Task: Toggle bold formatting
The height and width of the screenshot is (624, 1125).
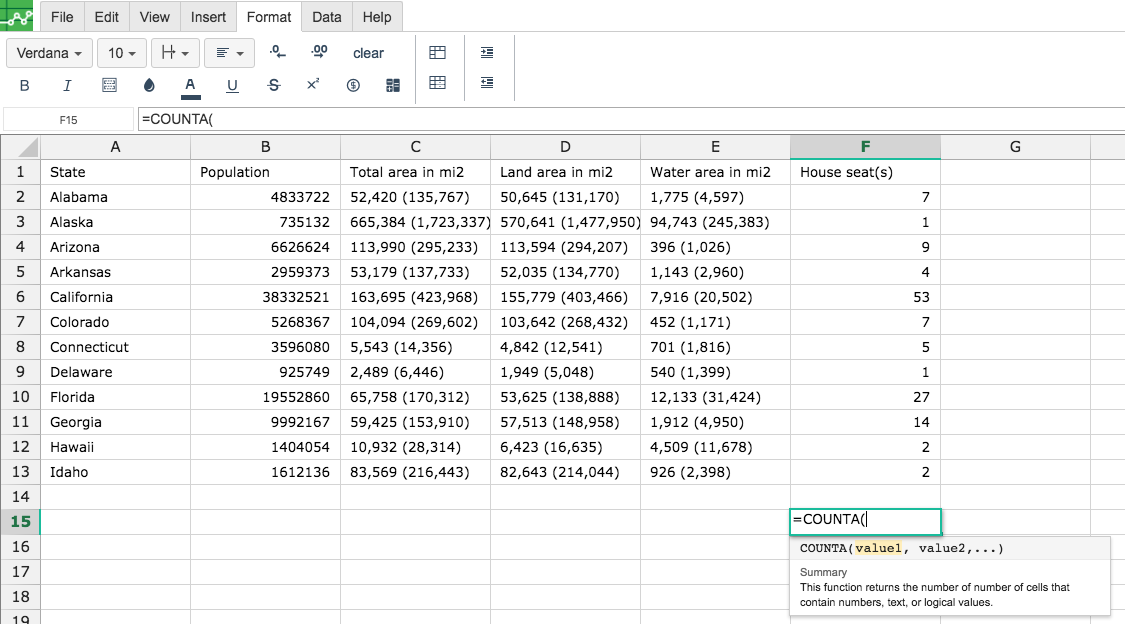Action: tap(25, 86)
